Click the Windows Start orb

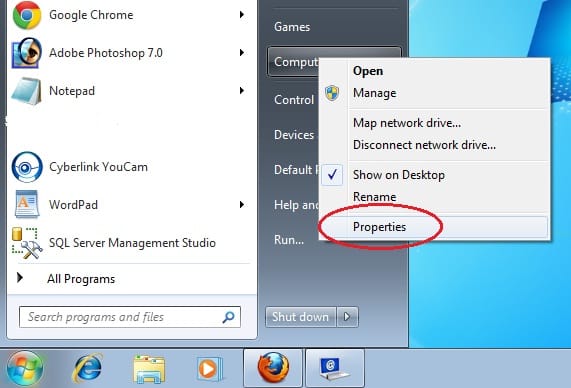(x=25, y=368)
